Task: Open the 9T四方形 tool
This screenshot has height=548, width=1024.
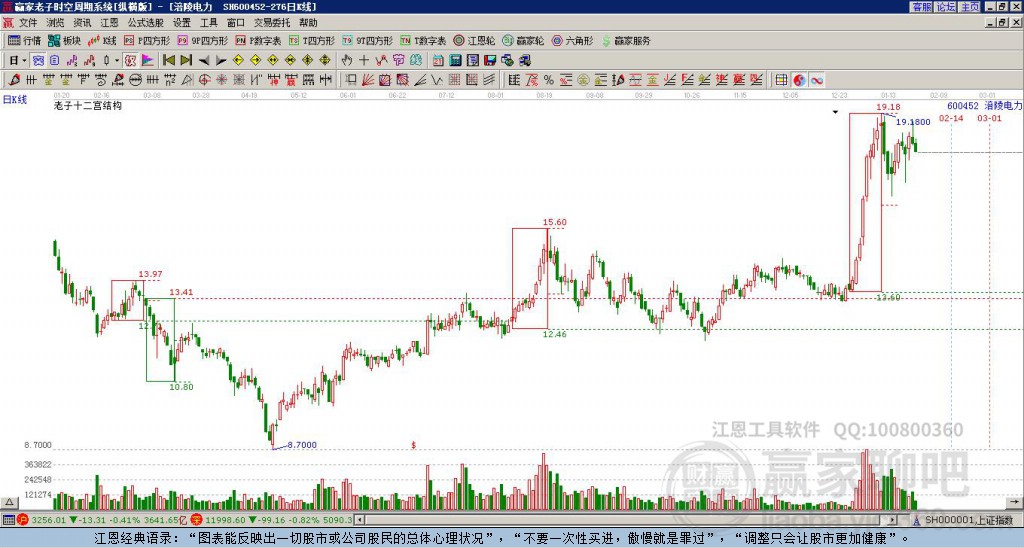Action: 368,40
